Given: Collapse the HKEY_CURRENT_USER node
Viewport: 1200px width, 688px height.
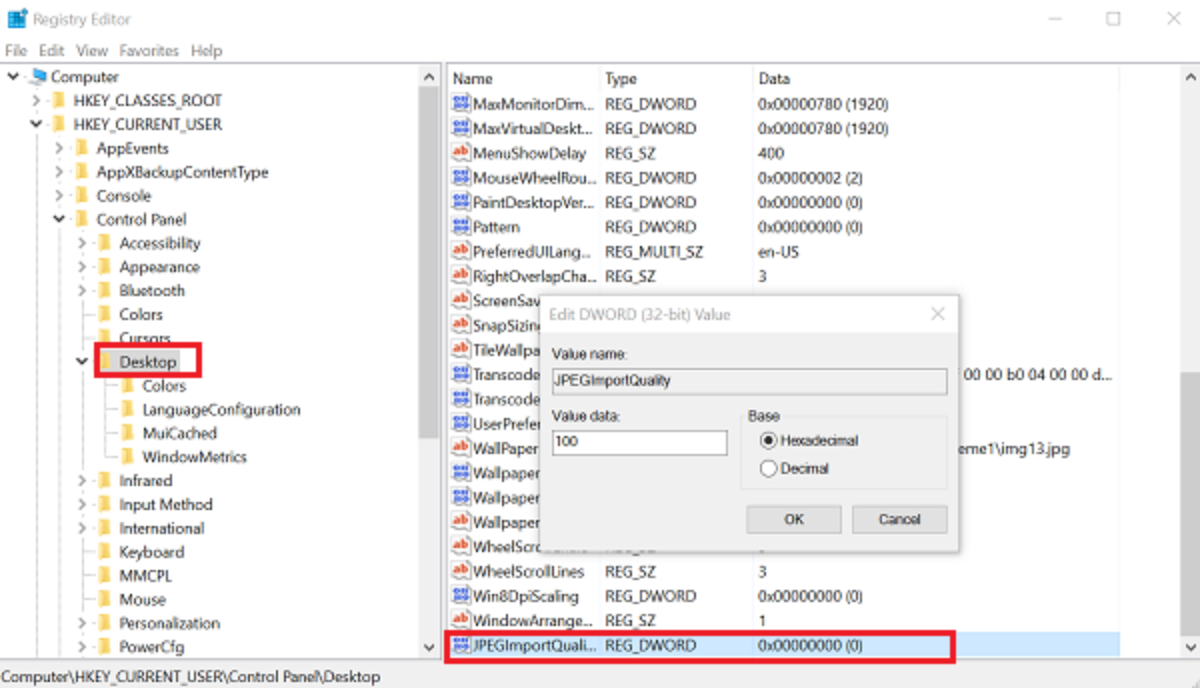Looking at the screenshot, I should [x=36, y=125].
